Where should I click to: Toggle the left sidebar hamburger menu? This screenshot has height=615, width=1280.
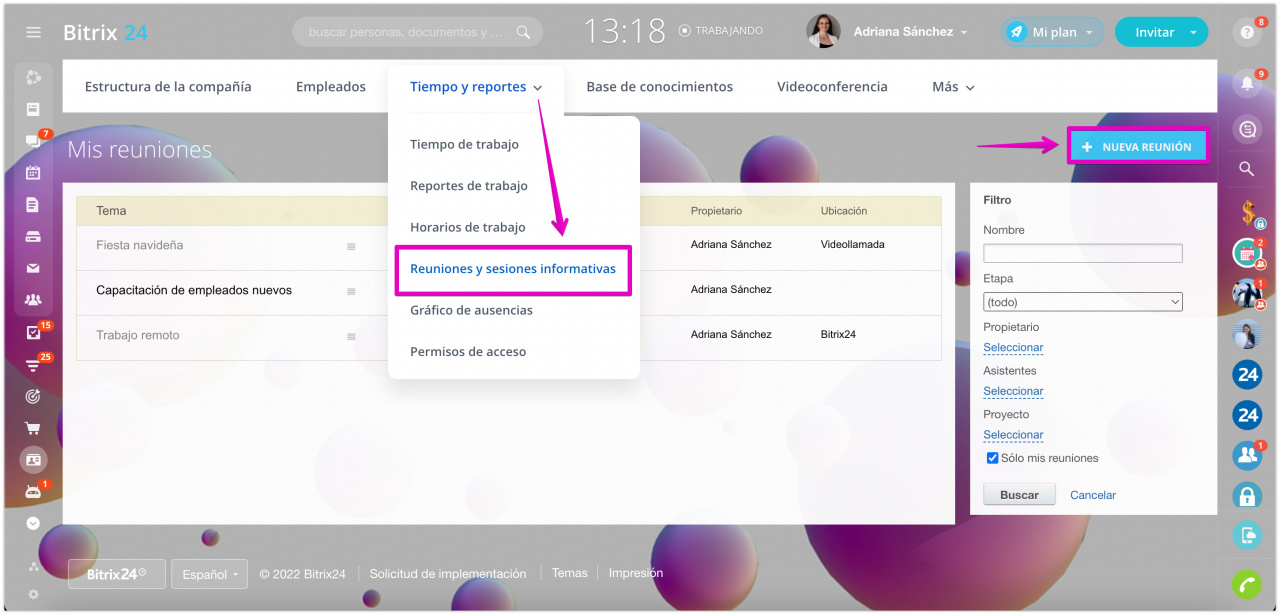point(33,32)
